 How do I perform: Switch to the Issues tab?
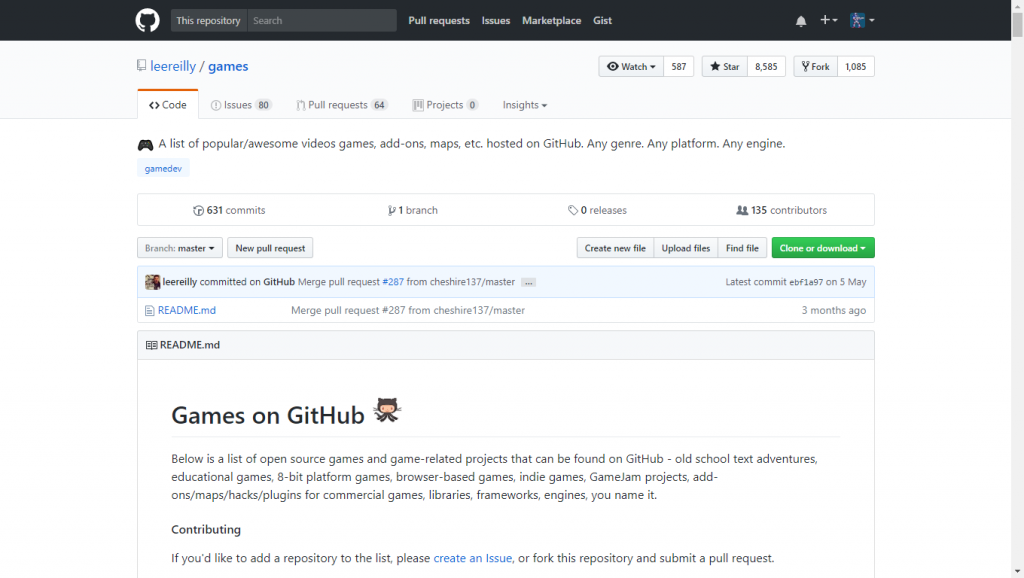pos(241,105)
